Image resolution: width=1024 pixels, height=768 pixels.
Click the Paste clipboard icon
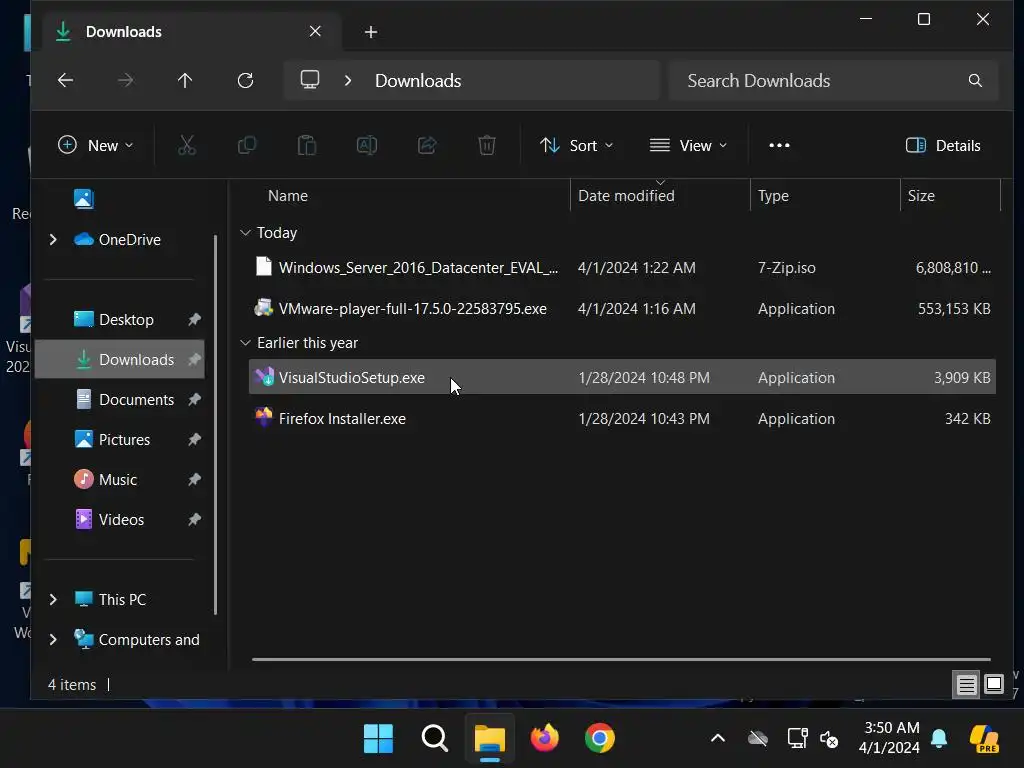[x=307, y=145]
